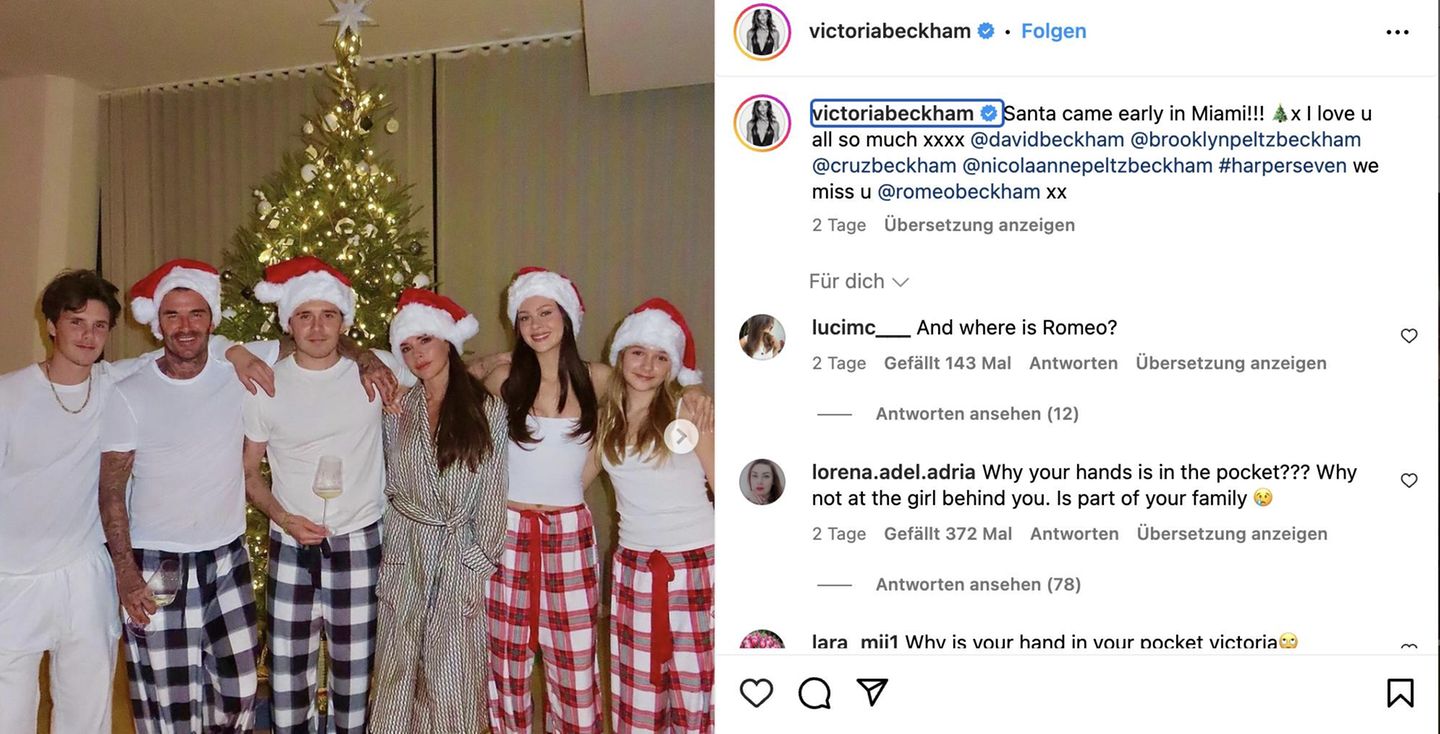Viewport: 1440px width, 734px height.
Task: Show caption translation via Übersetzung anzeigen
Action: (979, 225)
